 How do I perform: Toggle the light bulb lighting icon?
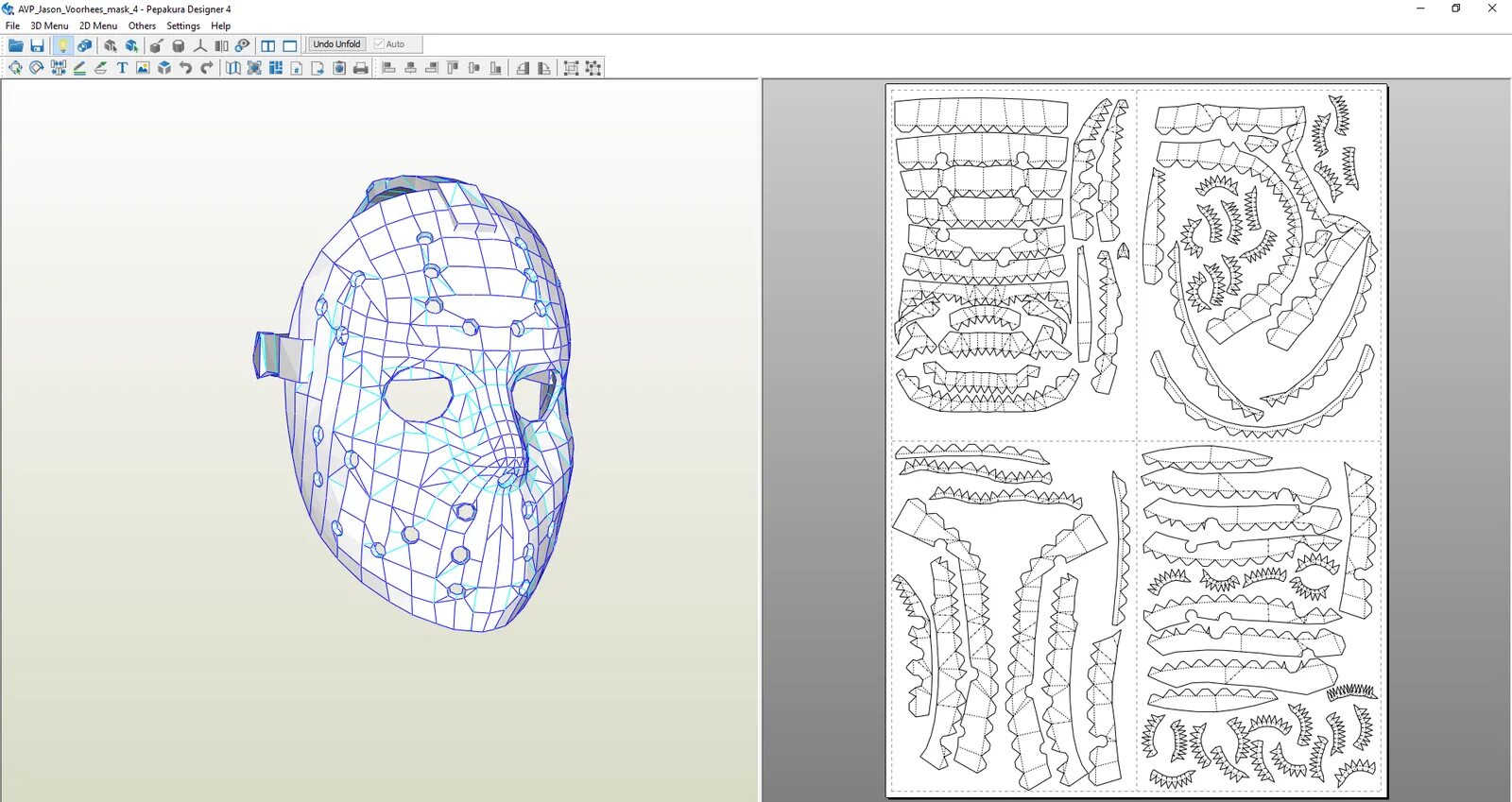(62, 45)
